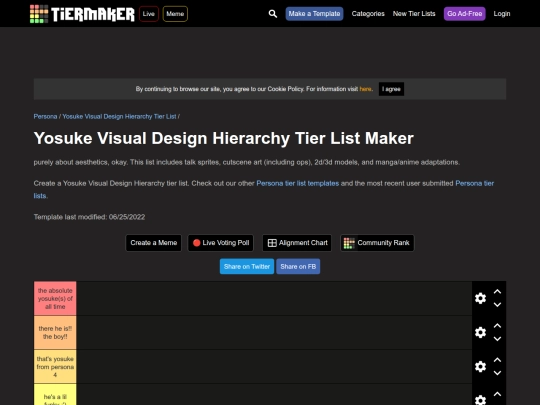
Task: Click the orange "there he is!! the boy!!" label
Action: 55,332
